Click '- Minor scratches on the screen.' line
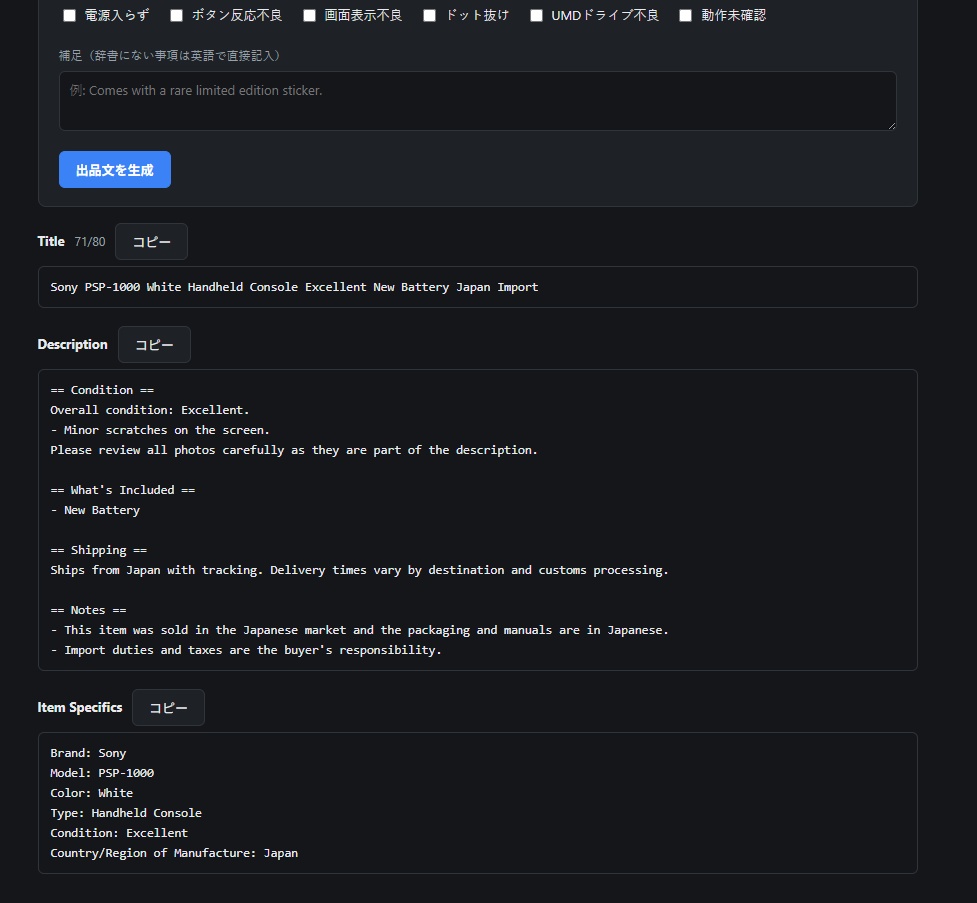This screenshot has width=977, height=903. (x=160, y=430)
